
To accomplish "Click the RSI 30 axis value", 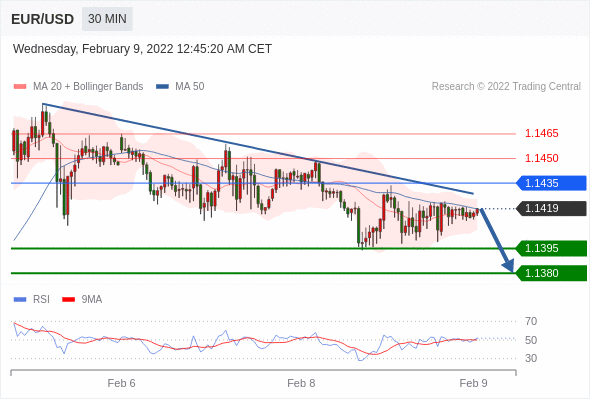I will pyautogui.click(x=531, y=358).
